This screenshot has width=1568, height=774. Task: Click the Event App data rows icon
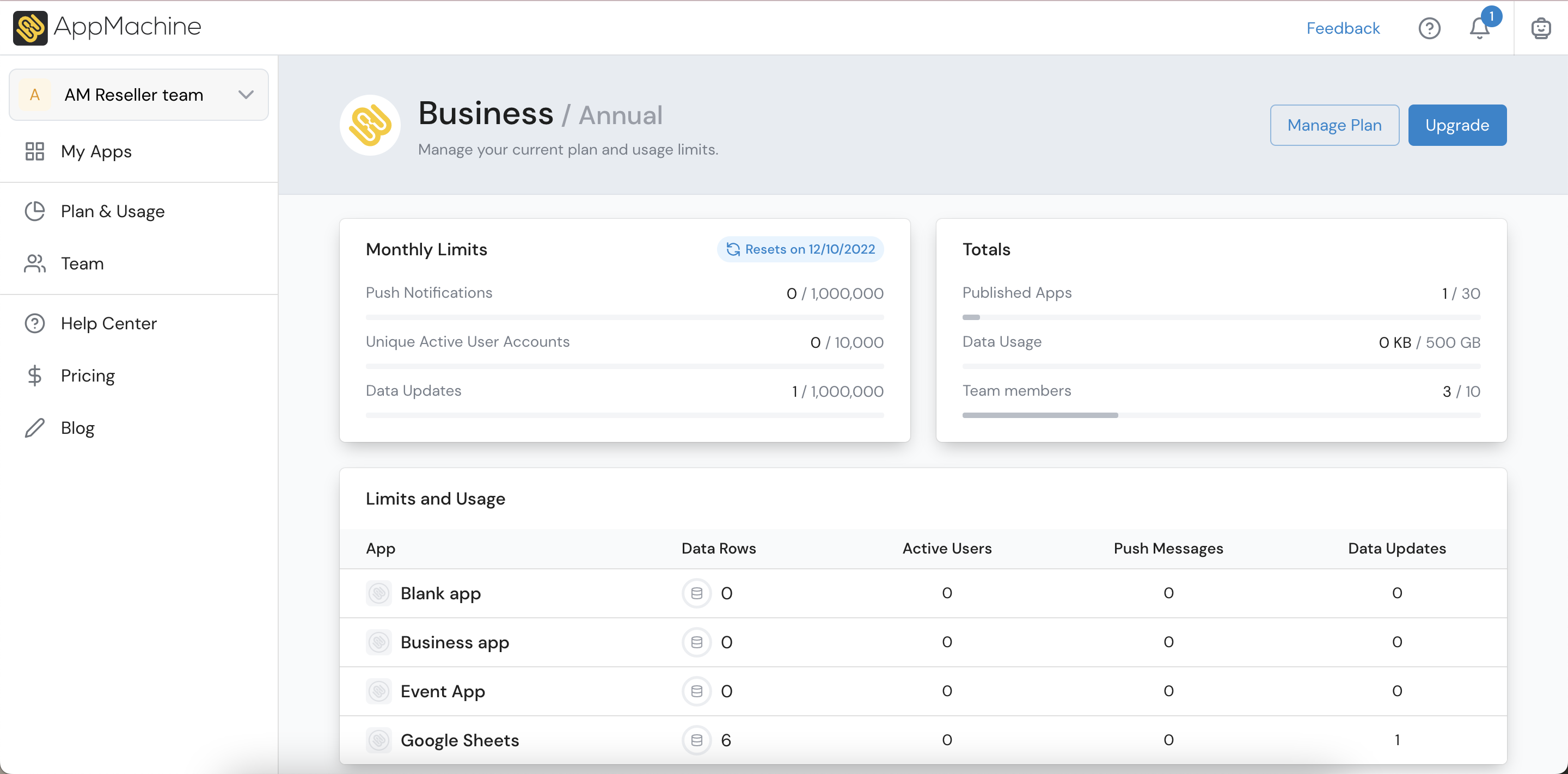pyautogui.click(x=696, y=691)
